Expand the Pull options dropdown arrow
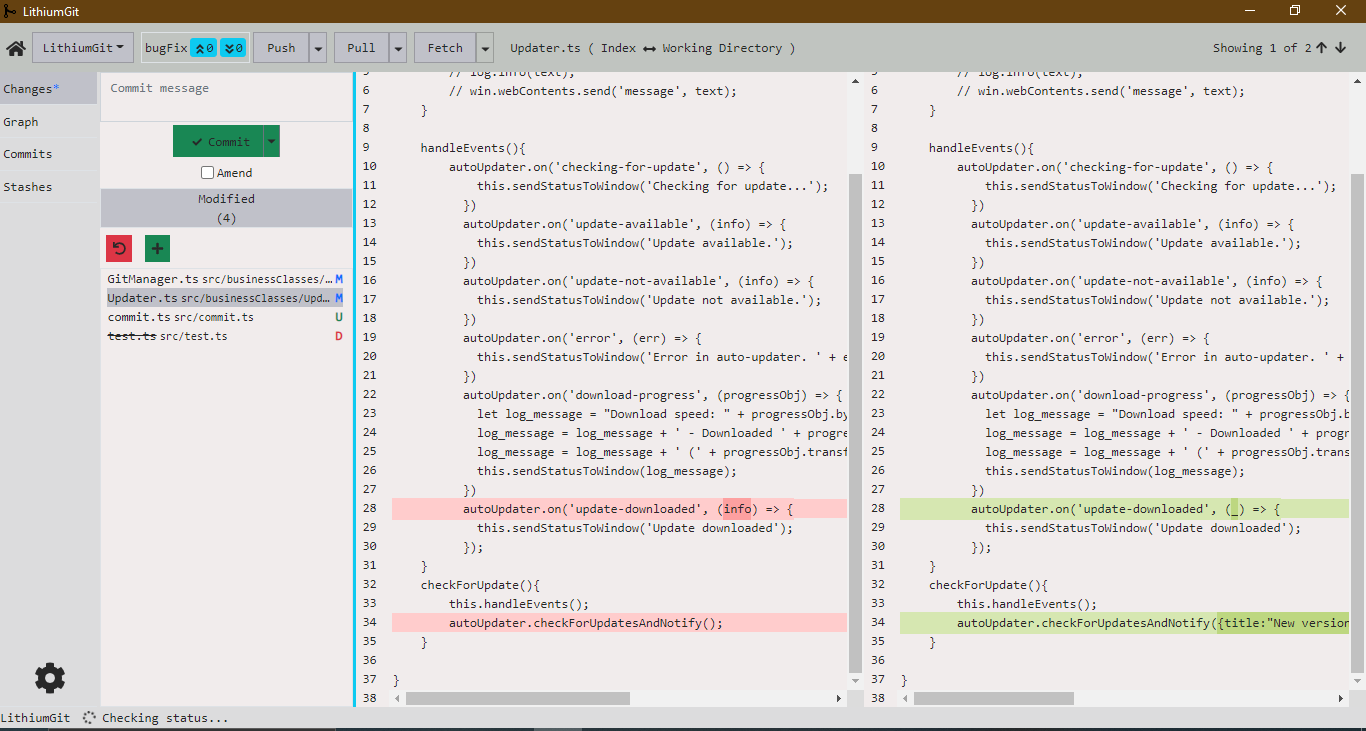 coord(398,48)
